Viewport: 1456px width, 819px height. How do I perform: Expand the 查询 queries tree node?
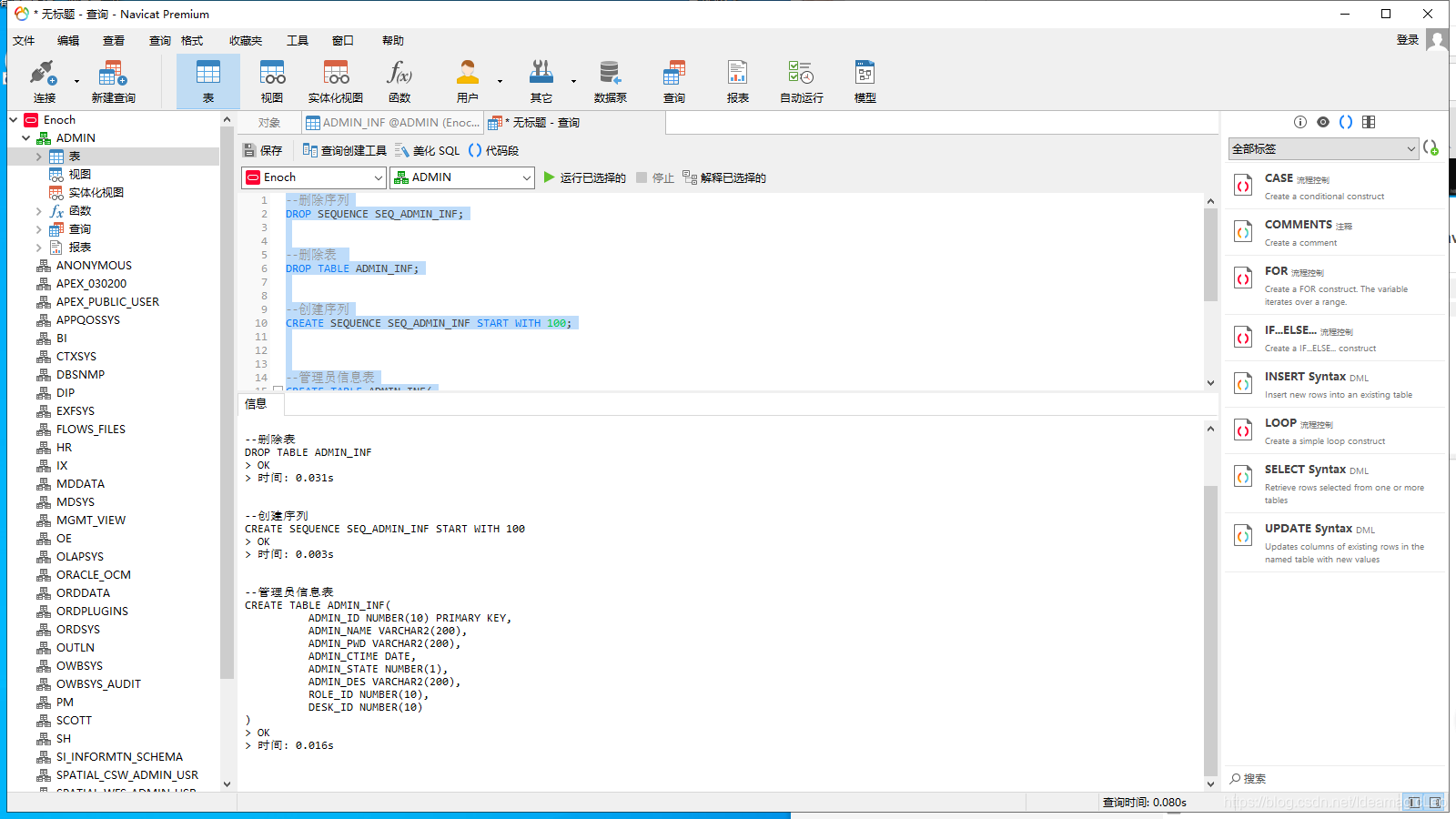tap(39, 229)
